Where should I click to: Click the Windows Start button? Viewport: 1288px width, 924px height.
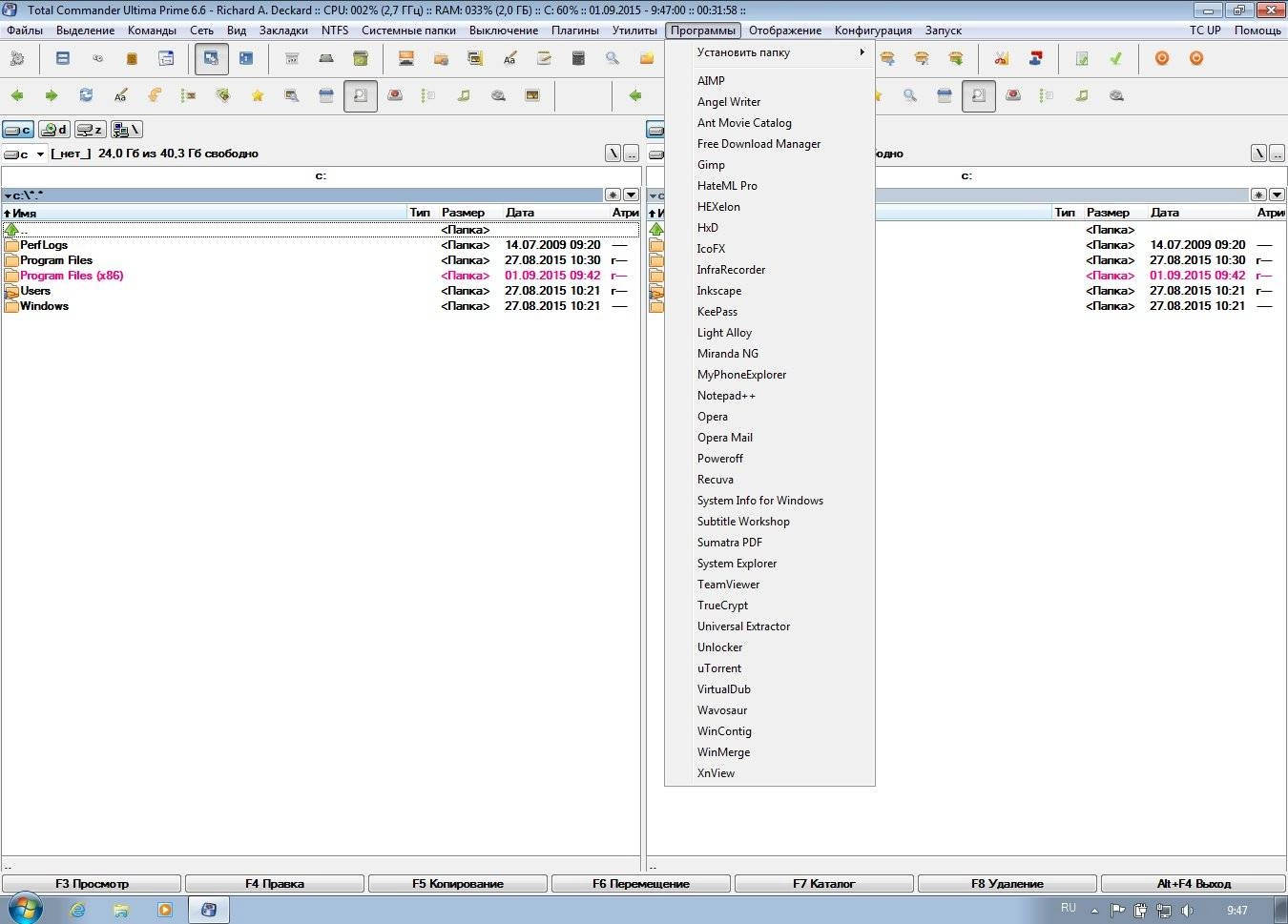tap(25, 909)
